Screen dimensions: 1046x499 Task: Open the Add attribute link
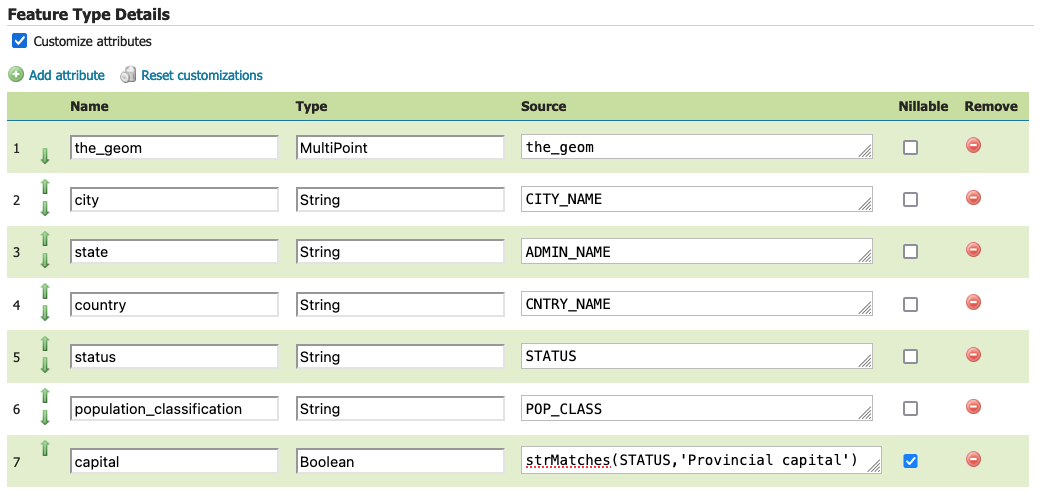coord(67,75)
